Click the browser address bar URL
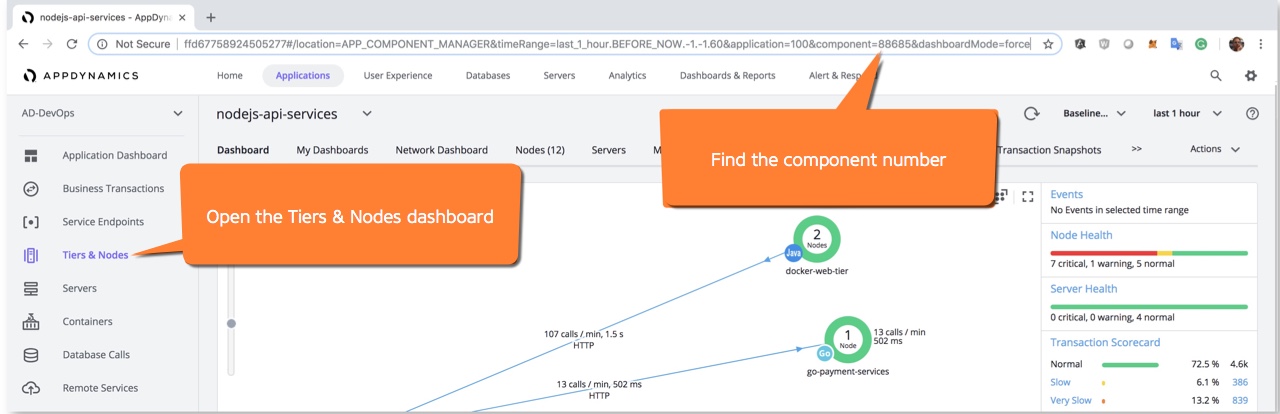The width and height of the screenshot is (1280, 414). [606, 44]
